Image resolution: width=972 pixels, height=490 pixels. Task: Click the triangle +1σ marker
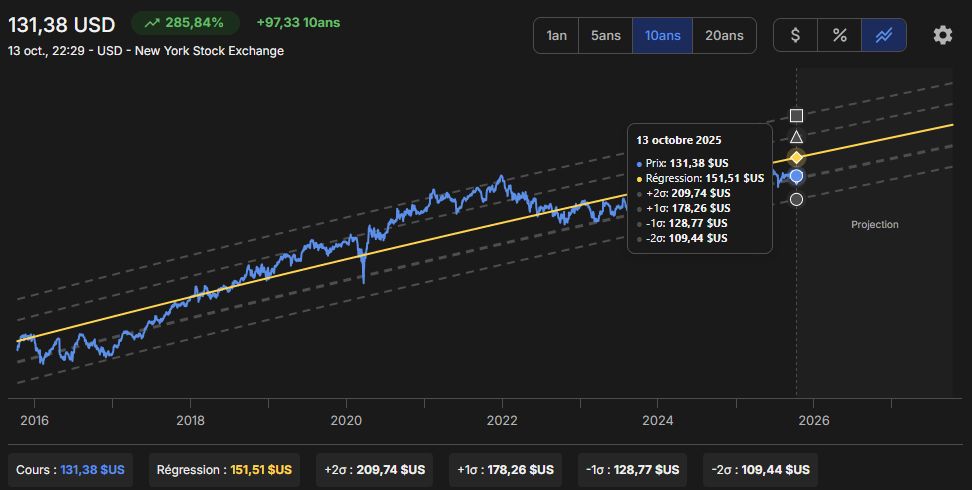click(x=797, y=137)
